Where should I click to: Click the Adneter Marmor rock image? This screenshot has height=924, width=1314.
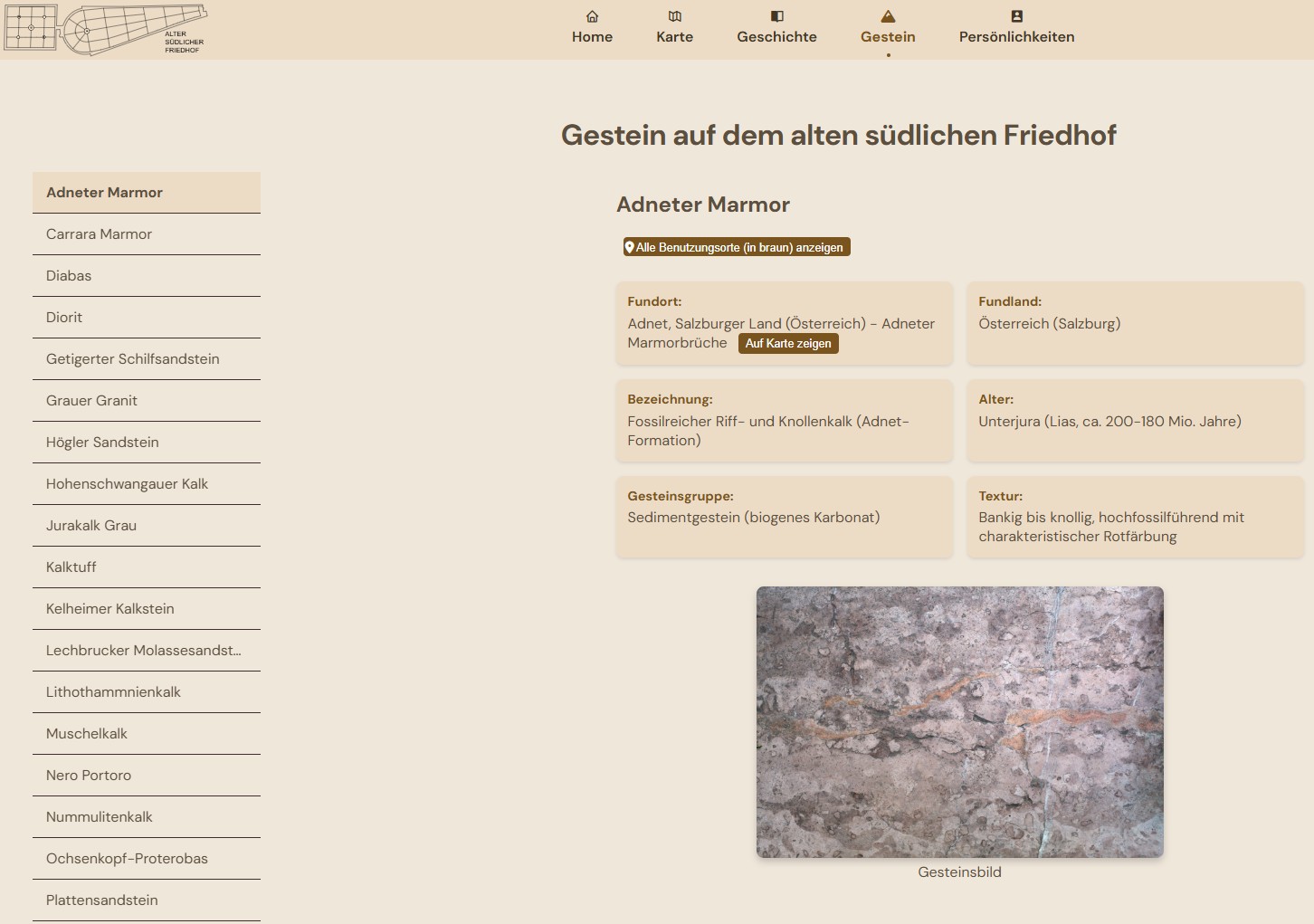point(959,721)
